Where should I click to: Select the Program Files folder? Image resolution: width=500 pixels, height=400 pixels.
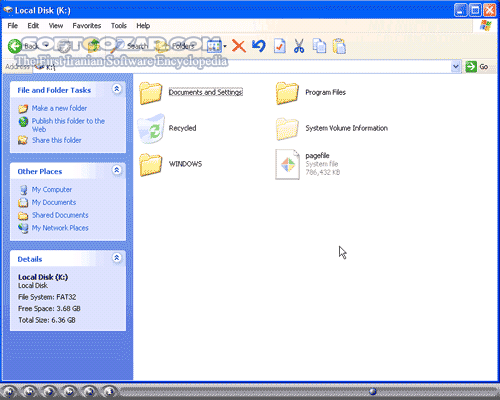click(x=311, y=93)
